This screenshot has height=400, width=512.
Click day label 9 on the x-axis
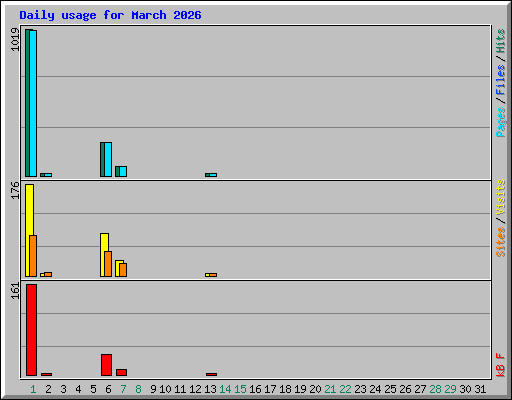[x=153, y=389]
